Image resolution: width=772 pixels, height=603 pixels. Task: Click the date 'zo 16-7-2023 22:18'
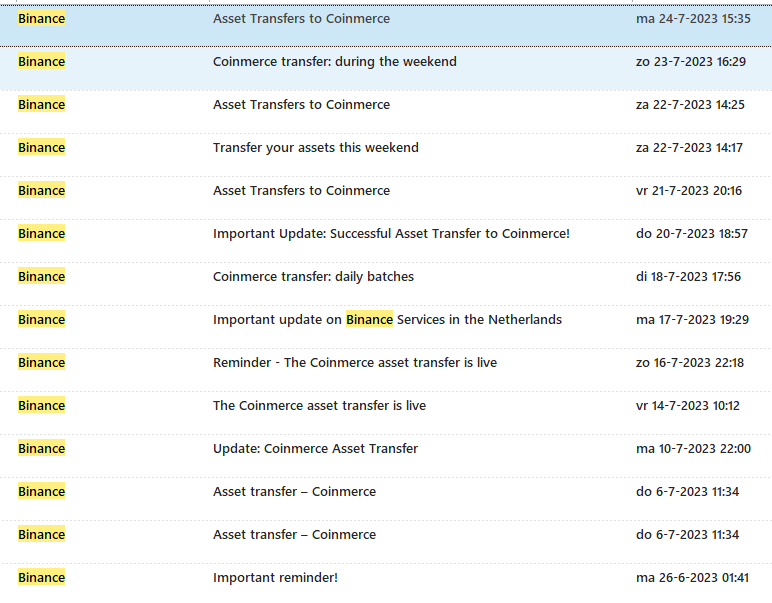coord(690,362)
